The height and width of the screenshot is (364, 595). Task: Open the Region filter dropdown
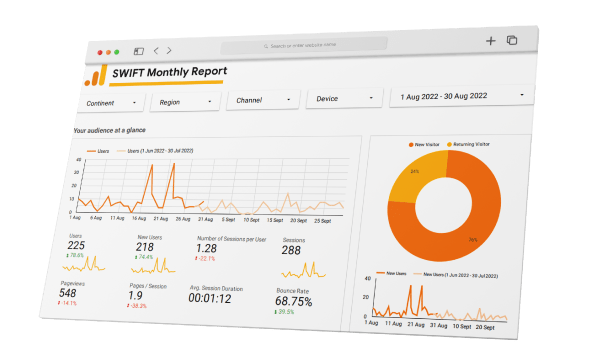(x=185, y=102)
